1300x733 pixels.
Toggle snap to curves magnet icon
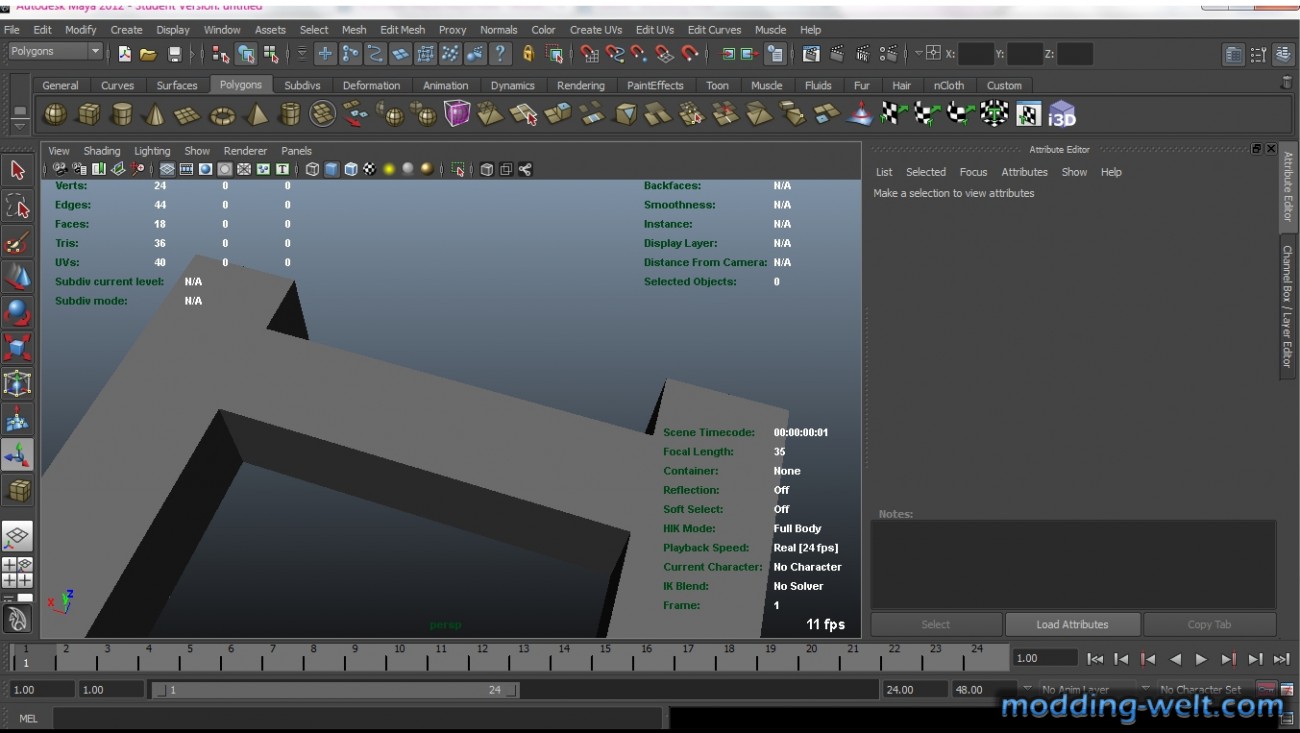[615, 54]
